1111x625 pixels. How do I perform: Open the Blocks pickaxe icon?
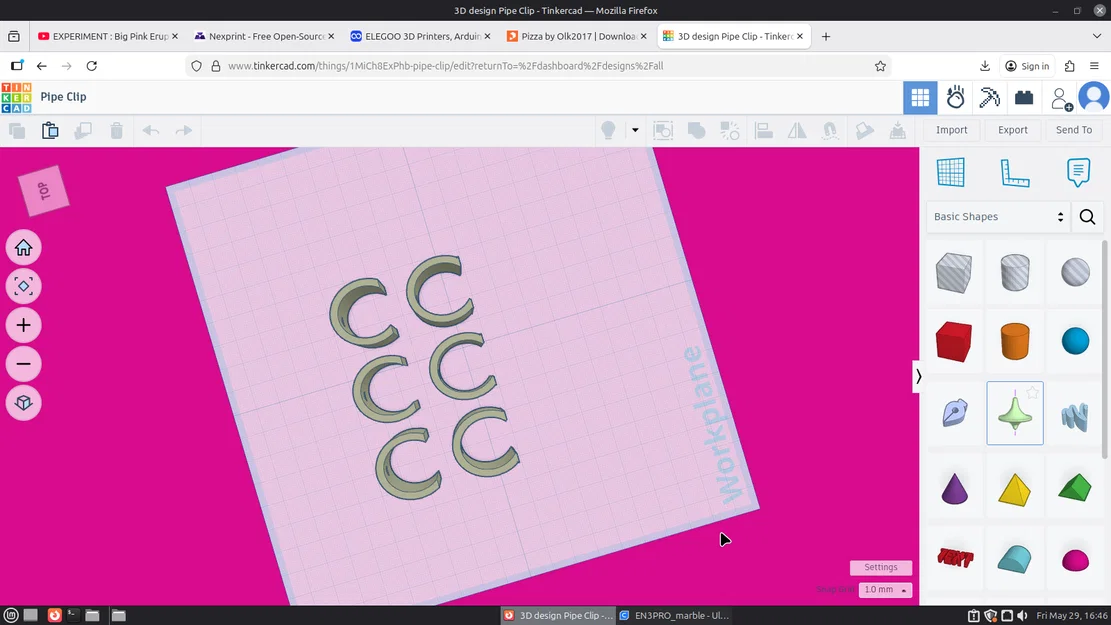pyautogui.click(x=989, y=98)
